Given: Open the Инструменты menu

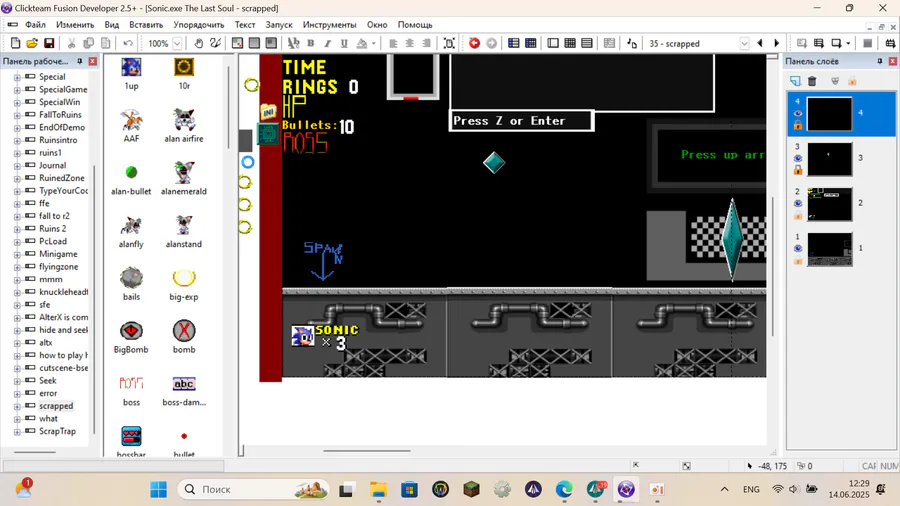Looking at the screenshot, I should click(x=329, y=25).
